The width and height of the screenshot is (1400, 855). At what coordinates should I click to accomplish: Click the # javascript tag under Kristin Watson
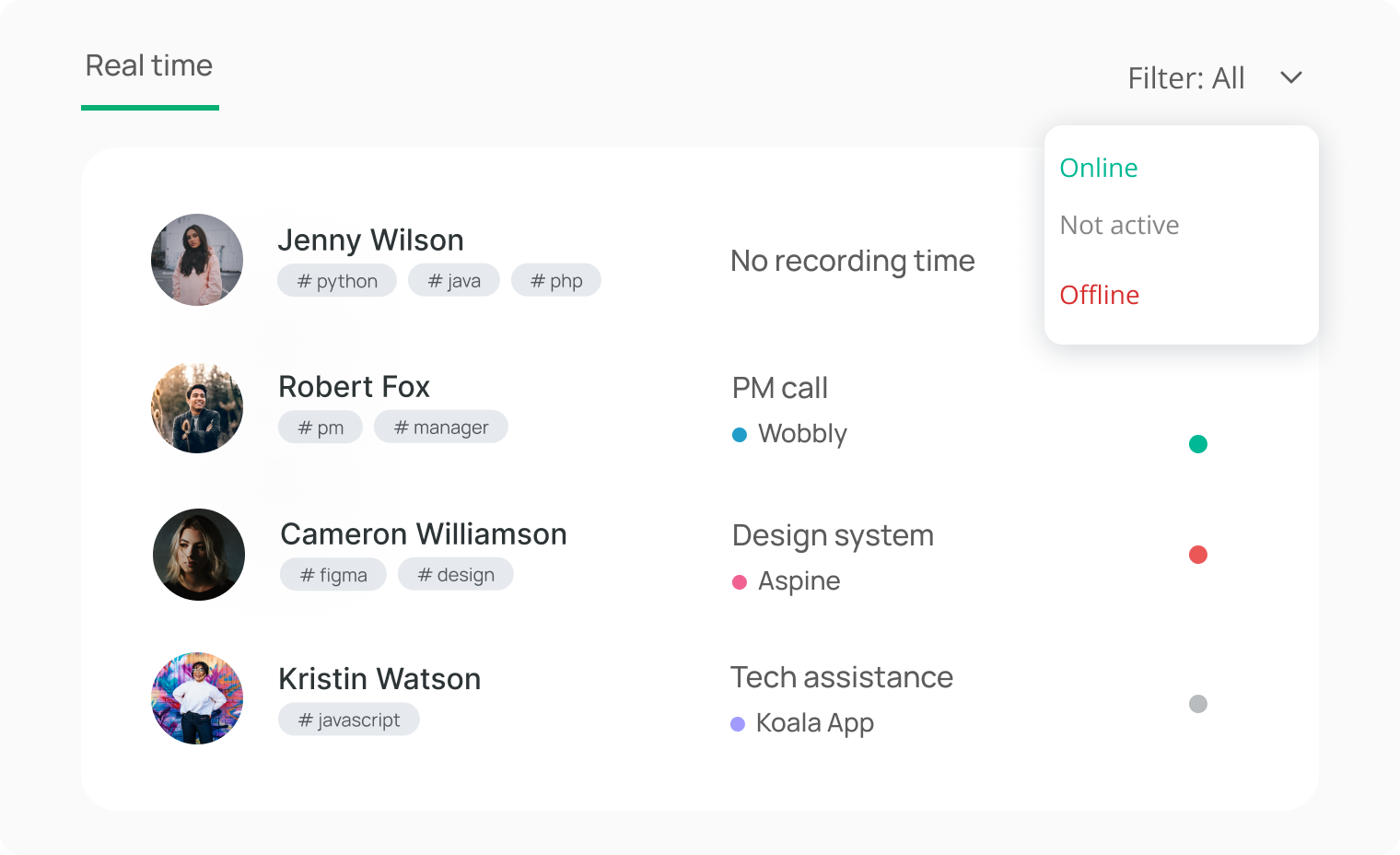click(348, 720)
